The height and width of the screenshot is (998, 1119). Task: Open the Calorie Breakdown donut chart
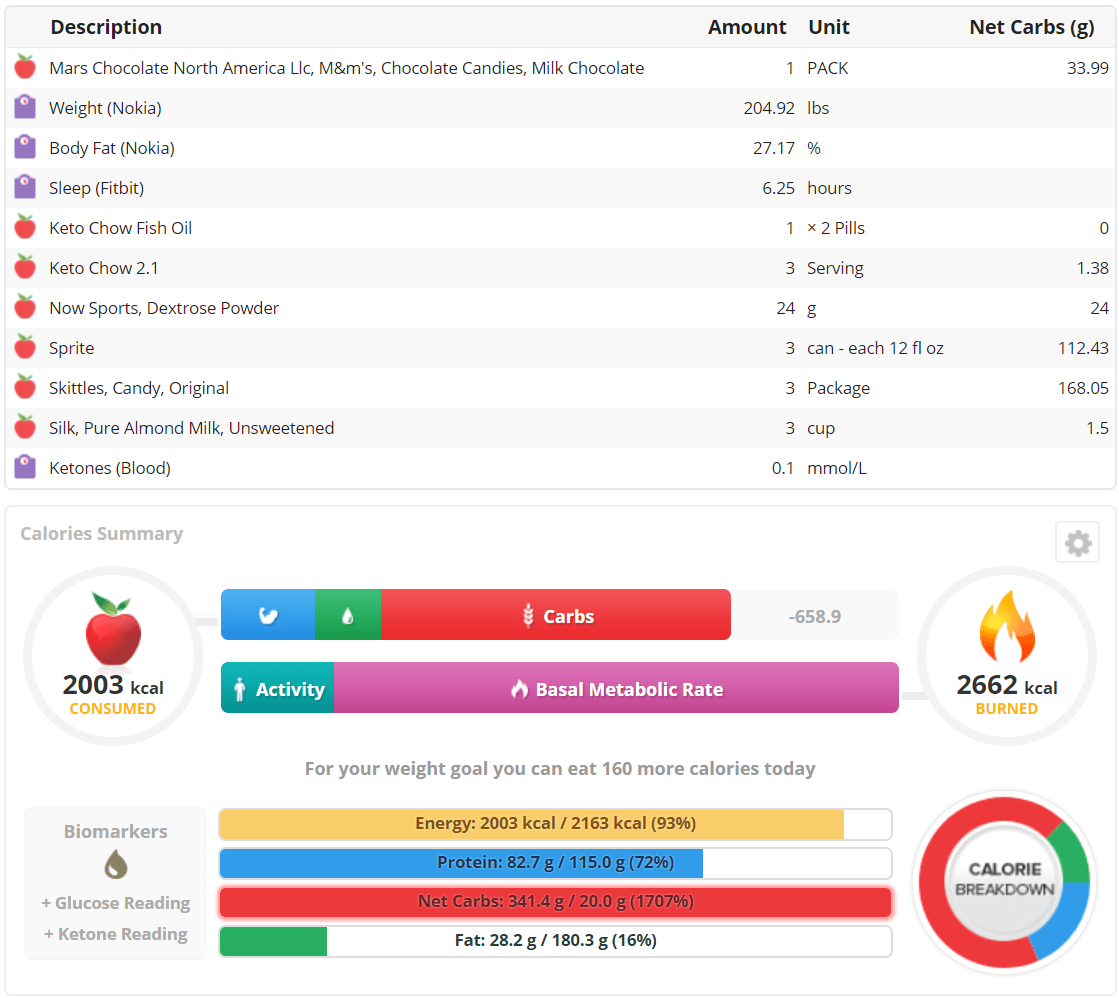coord(1005,882)
